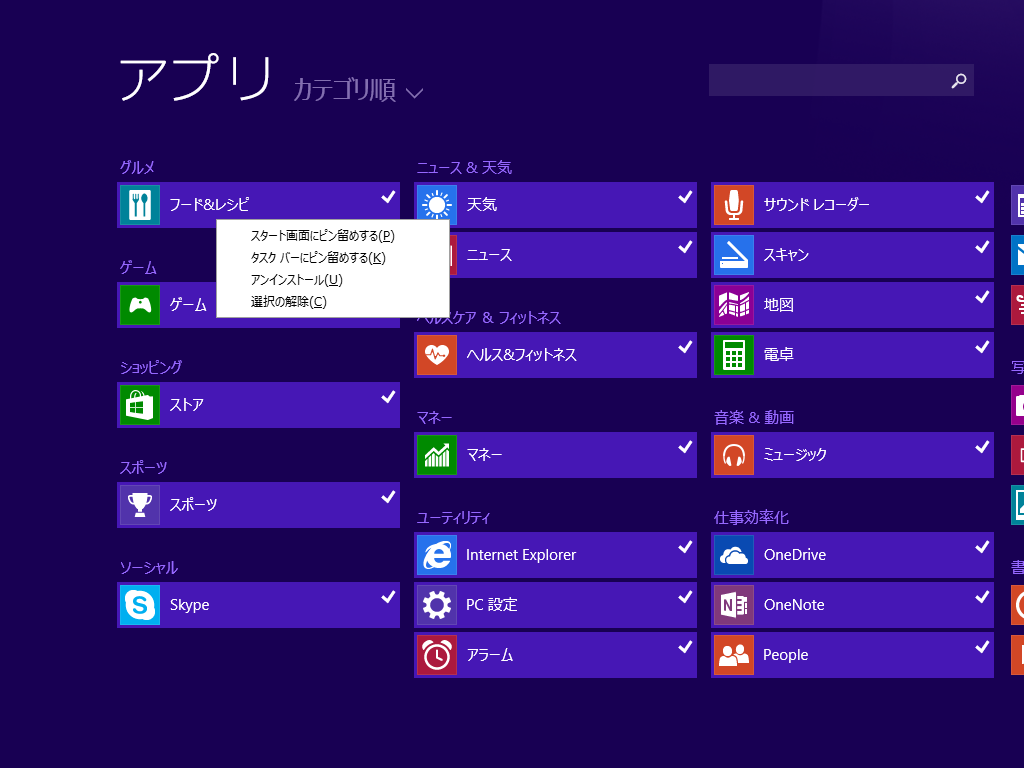This screenshot has height=768, width=1024.
Task: Click the グルメ category heading
Action: [137, 168]
